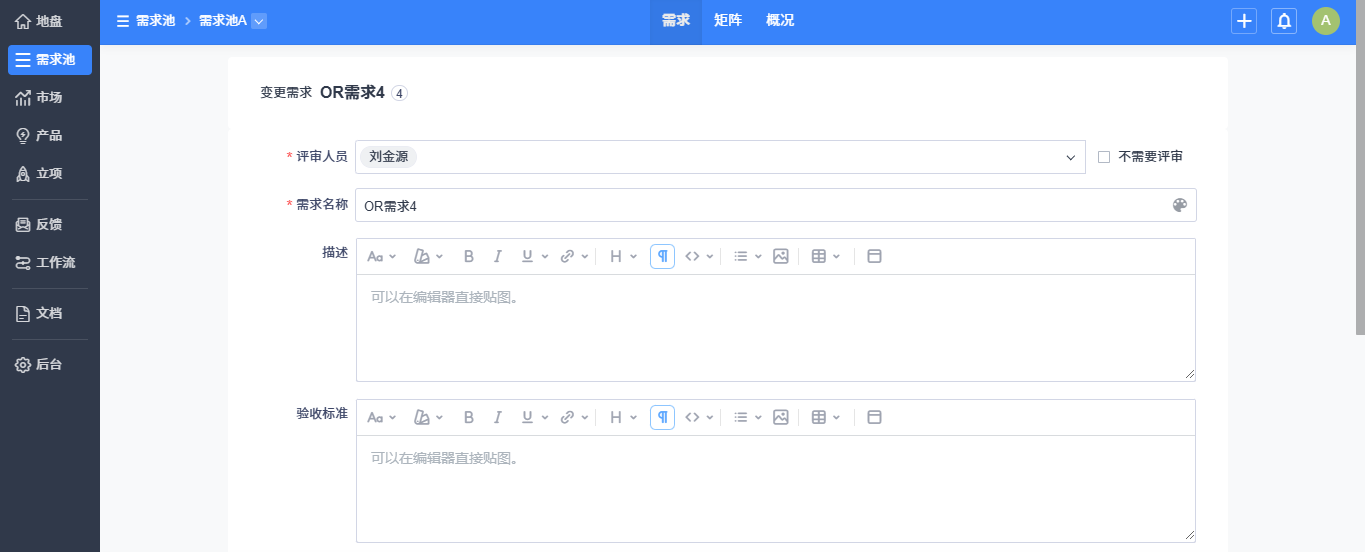
Task: Expand the 需求池A switcher dropdown
Action: click(259, 21)
